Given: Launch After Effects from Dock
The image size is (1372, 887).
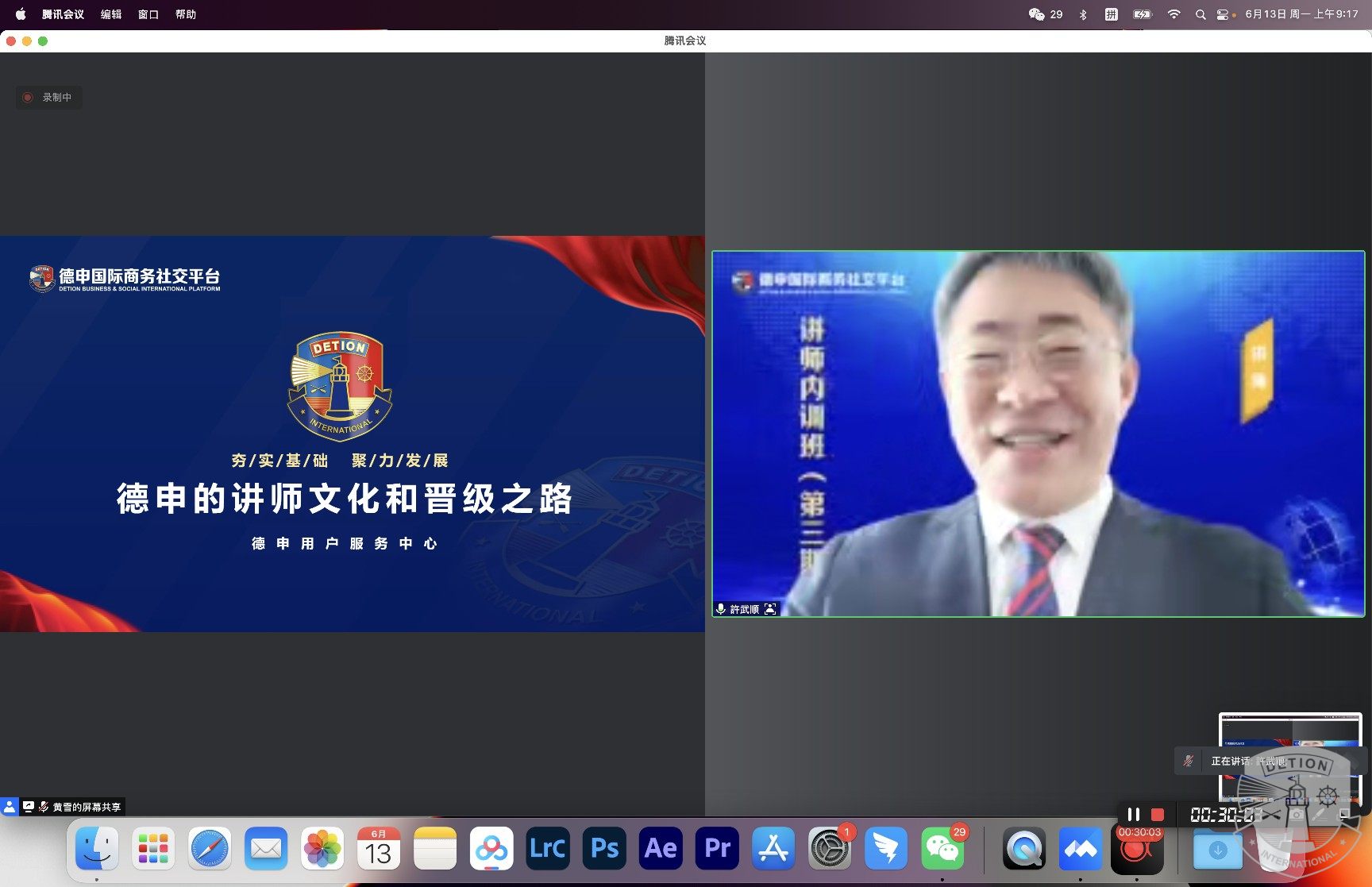Looking at the screenshot, I should pos(661,849).
